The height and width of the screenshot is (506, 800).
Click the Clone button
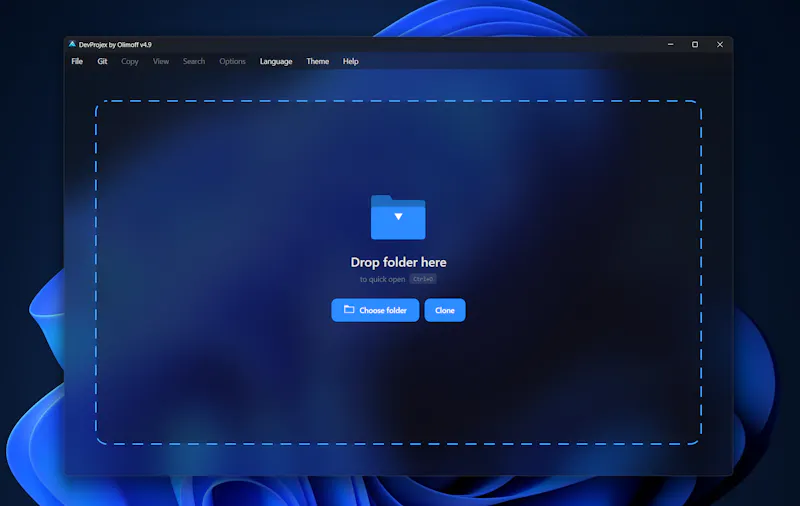(445, 310)
